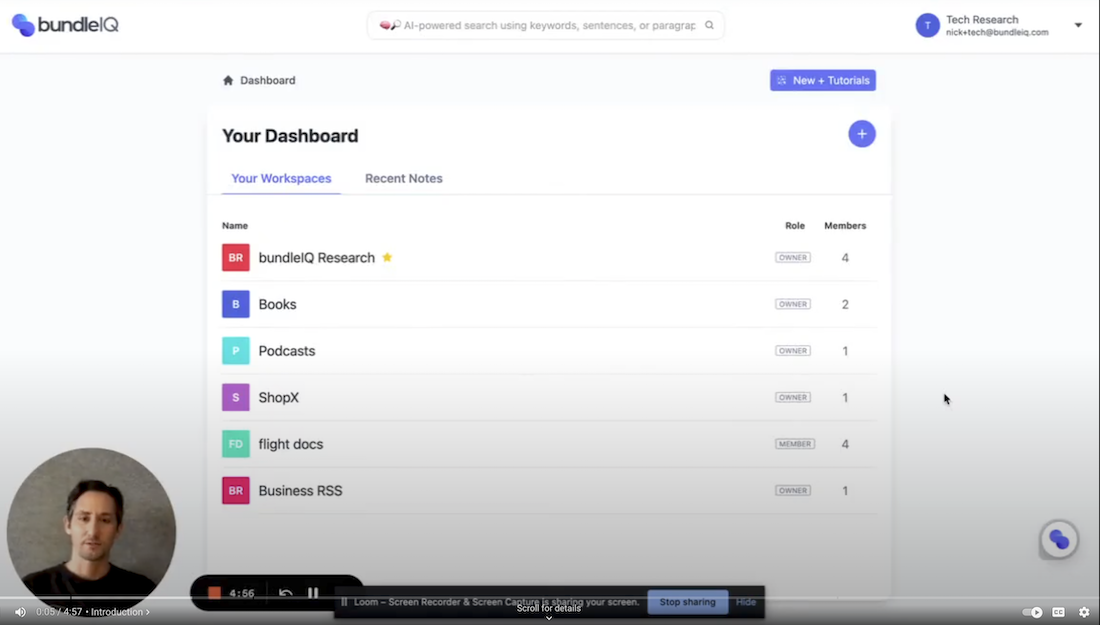Switch to the Recent Notes tab
The height and width of the screenshot is (625, 1100).
click(x=403, y=178)
